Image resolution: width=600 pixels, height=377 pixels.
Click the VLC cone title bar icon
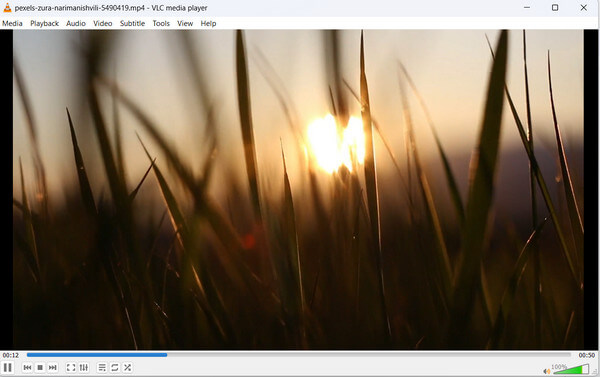(x=7, y=8)
